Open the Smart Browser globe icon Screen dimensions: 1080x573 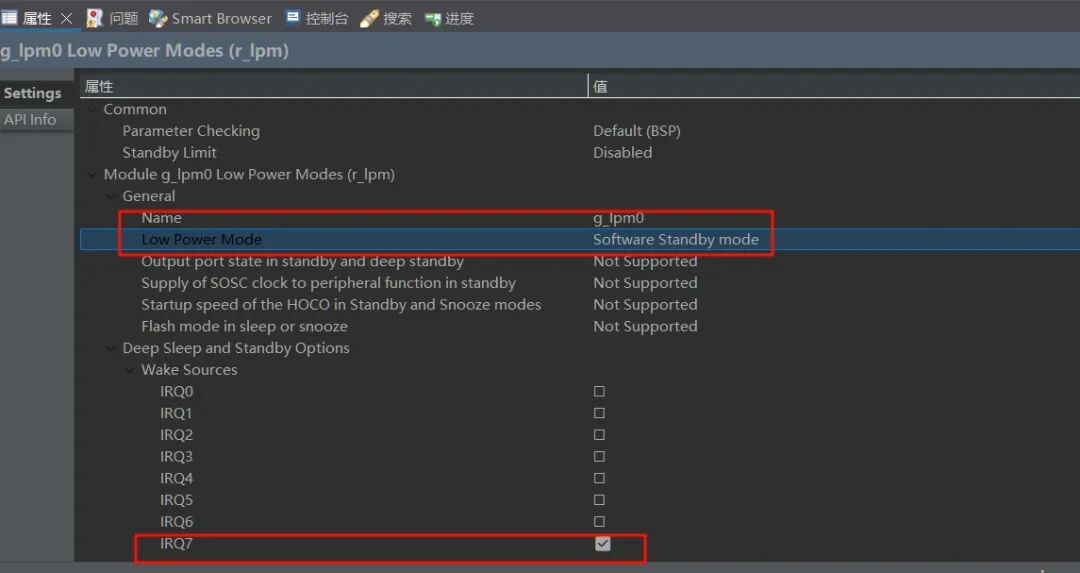point(158,19)
